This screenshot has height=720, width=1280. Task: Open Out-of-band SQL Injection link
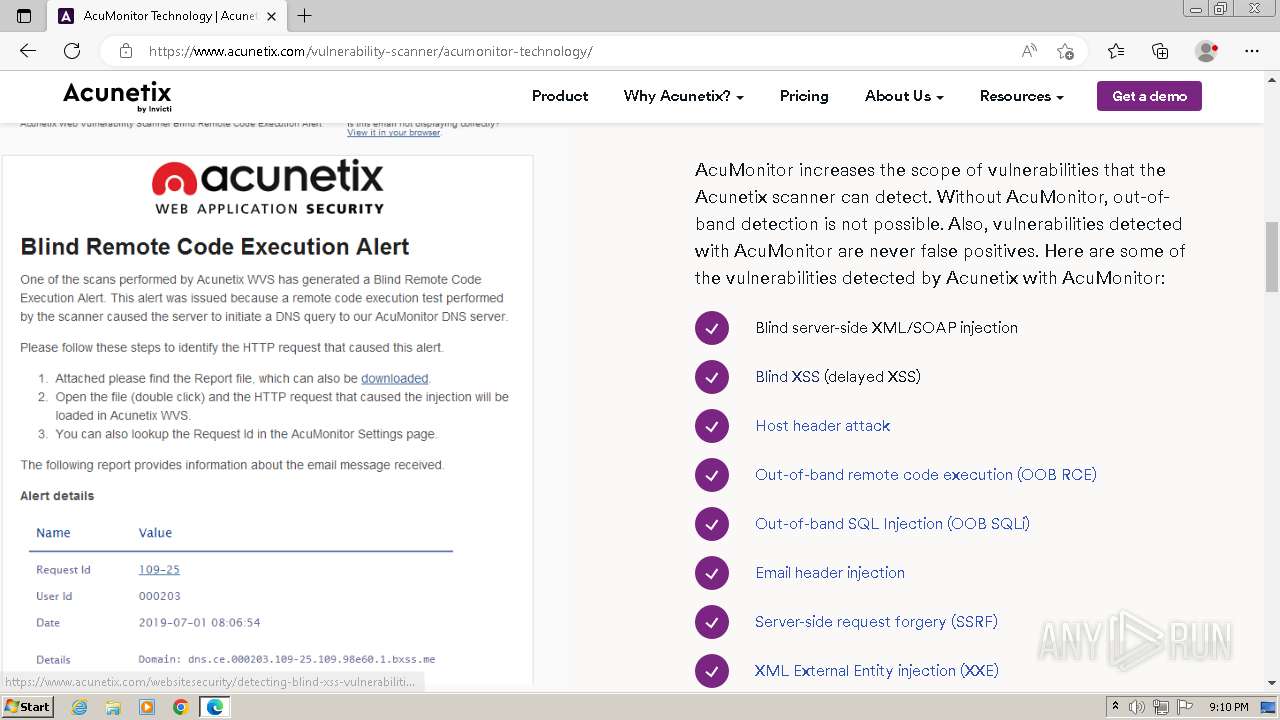(892, 524)
